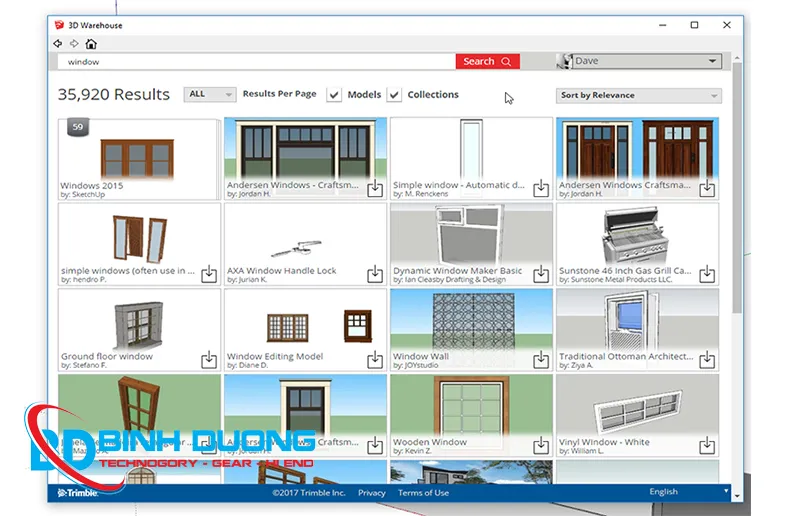Screen dimensions: 800x516
Task: Click the Traditional Ottoman Architect... title
Action: [x=626, y=356]
